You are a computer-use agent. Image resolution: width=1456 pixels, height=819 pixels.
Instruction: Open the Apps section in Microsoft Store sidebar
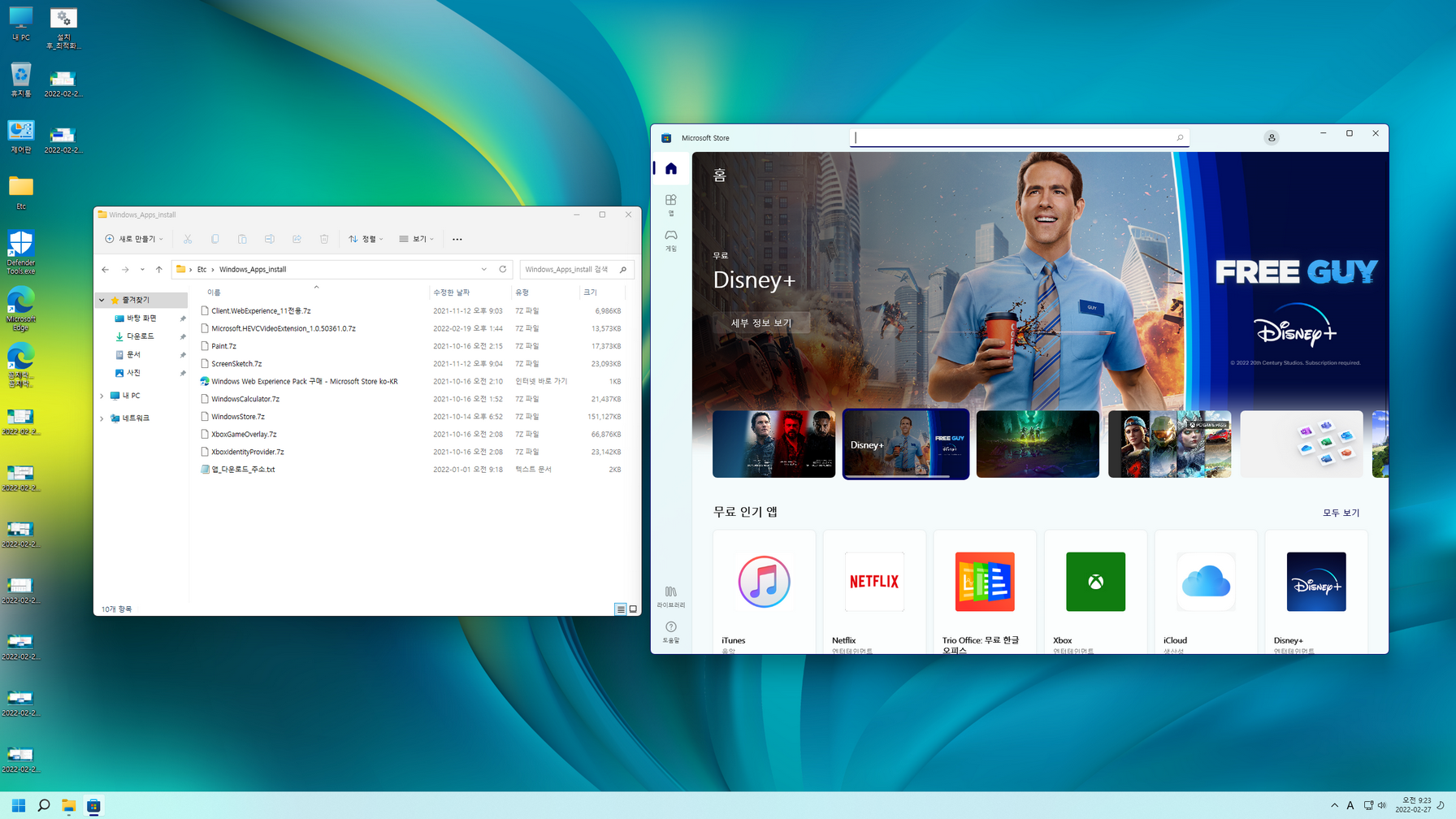[670, 205]
